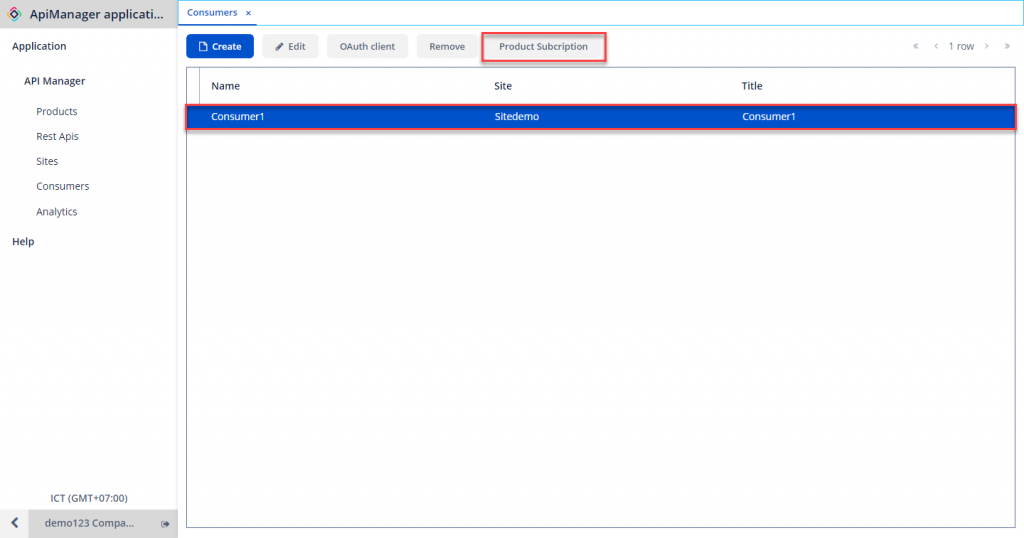This screenshot has width=1024, height=538.
Task: Jump to the last page of rows
Action: click(1007, 46)
